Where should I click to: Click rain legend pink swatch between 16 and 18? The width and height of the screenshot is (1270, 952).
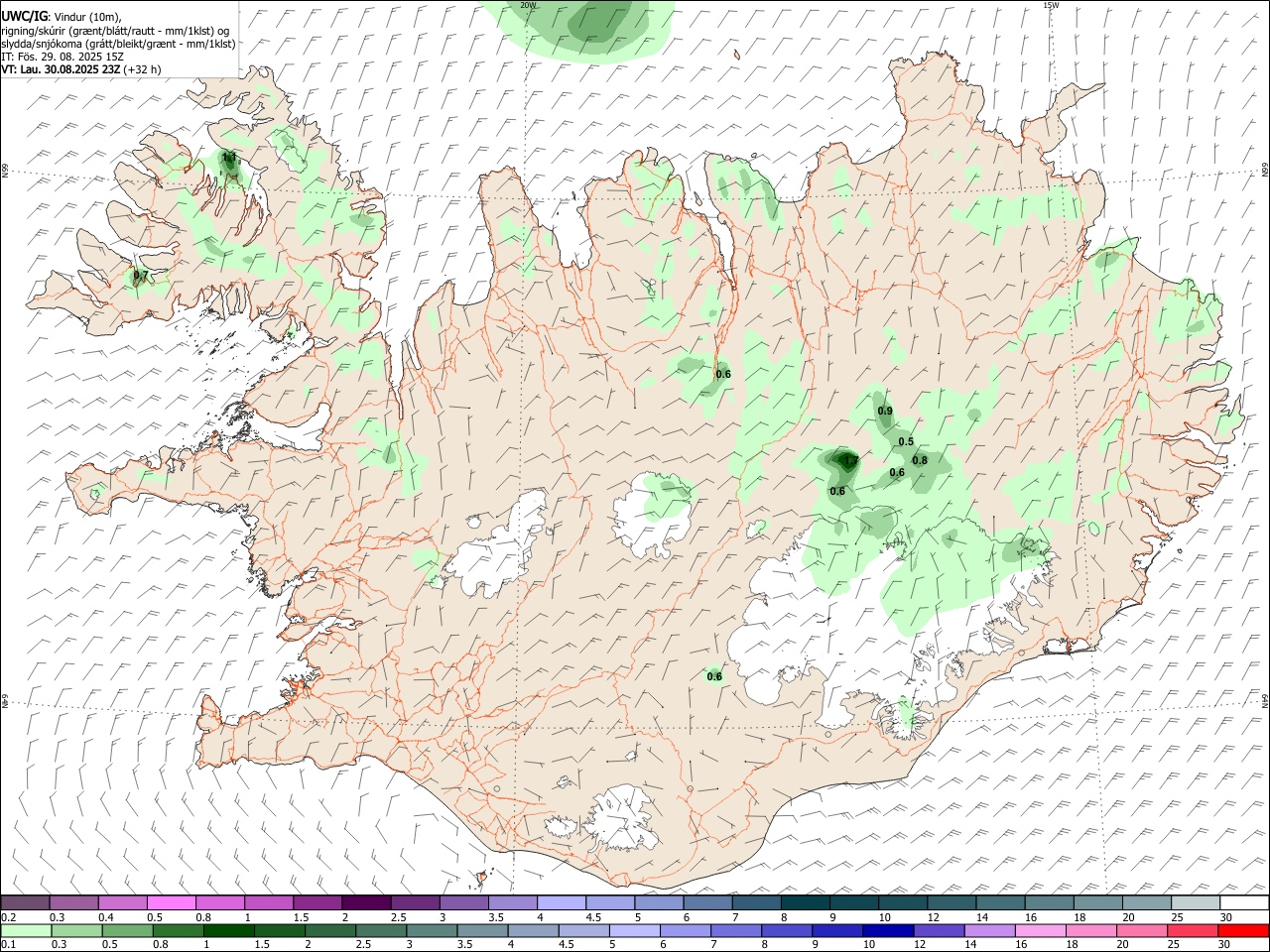pos(1039,930)
